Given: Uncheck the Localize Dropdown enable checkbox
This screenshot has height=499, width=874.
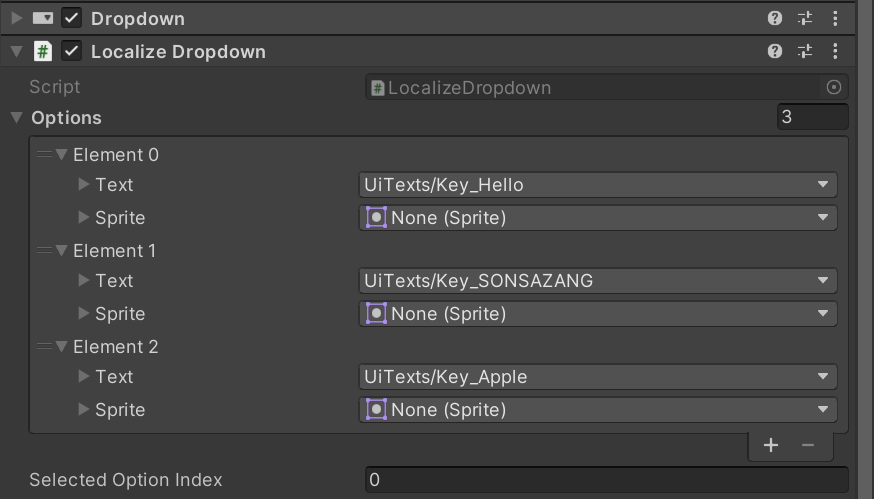Looking at the screenshot, I should 71,51.
